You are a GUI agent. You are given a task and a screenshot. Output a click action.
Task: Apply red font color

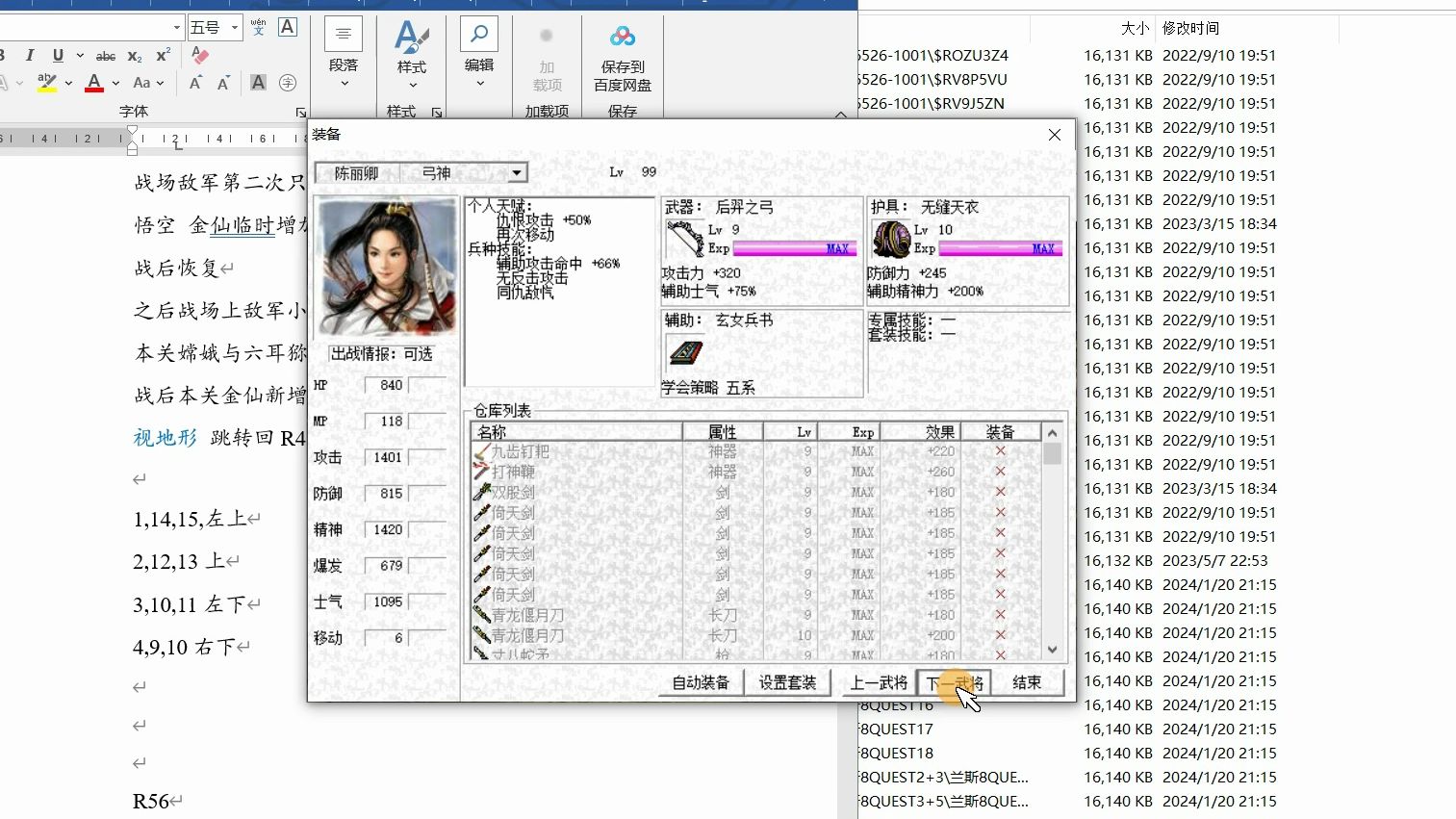pyautogui.click(x=94, y=83)
